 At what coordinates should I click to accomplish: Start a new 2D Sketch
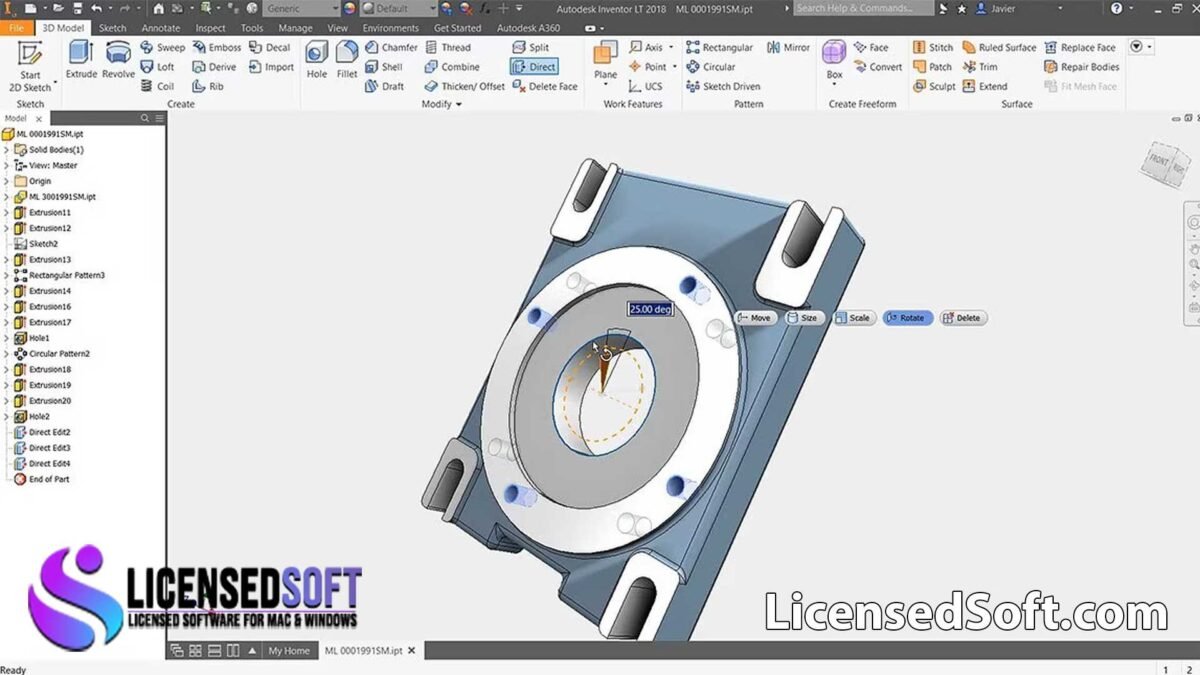tap(30, 65)
